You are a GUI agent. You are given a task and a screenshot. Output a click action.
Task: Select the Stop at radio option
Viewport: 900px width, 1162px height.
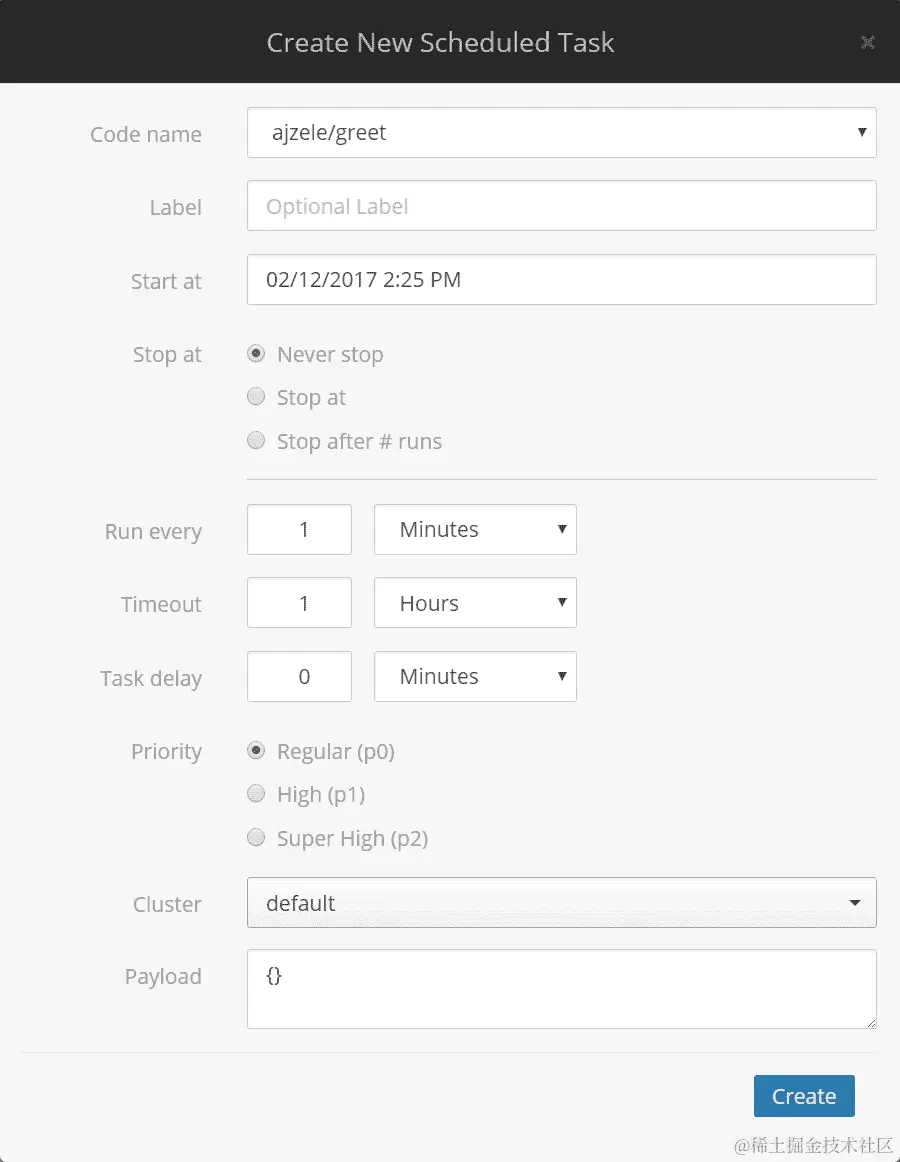(x=257, y=397)
